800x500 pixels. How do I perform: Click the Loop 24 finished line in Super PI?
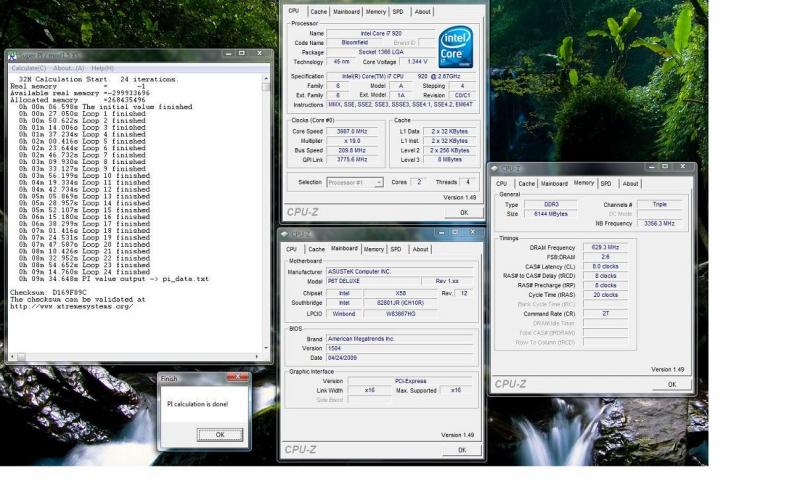point(84,272)
